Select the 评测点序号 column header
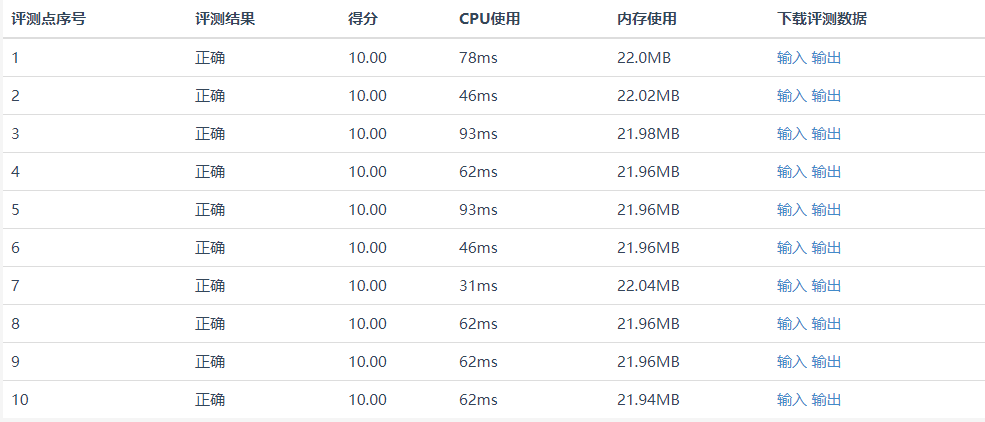 48,19
